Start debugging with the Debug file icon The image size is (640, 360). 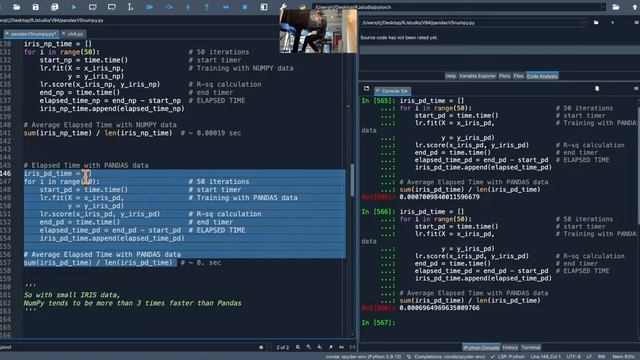[x=150, y=7]
